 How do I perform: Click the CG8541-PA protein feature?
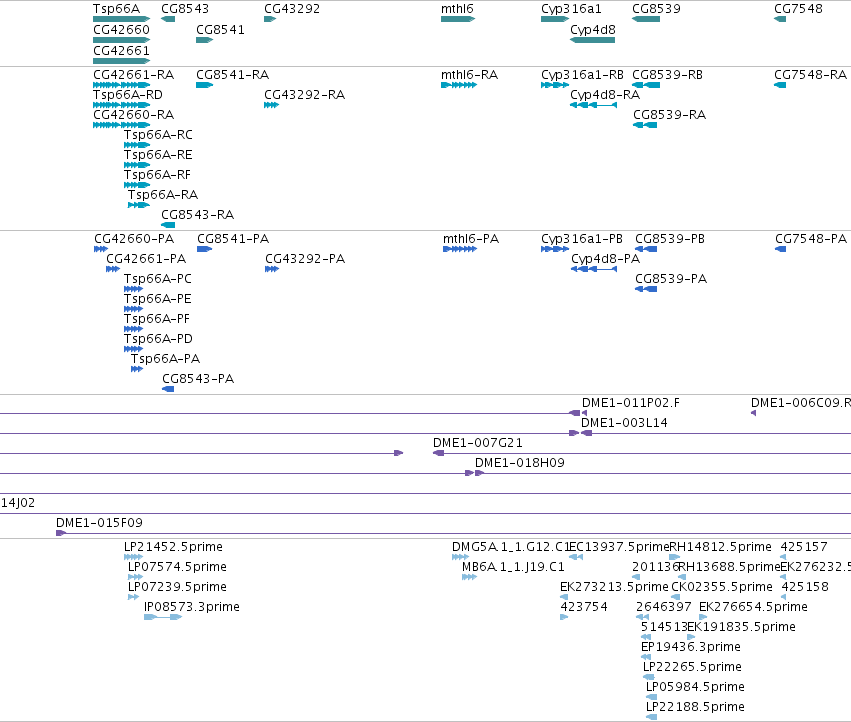205,249
